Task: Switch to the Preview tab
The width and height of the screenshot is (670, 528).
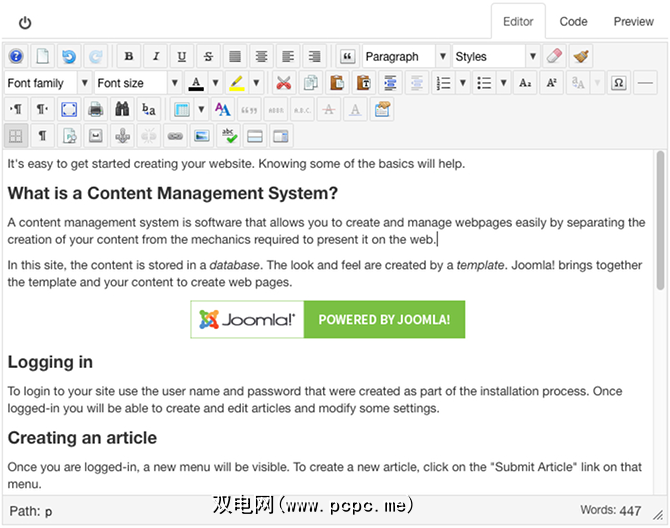Action: pos(633,21)
